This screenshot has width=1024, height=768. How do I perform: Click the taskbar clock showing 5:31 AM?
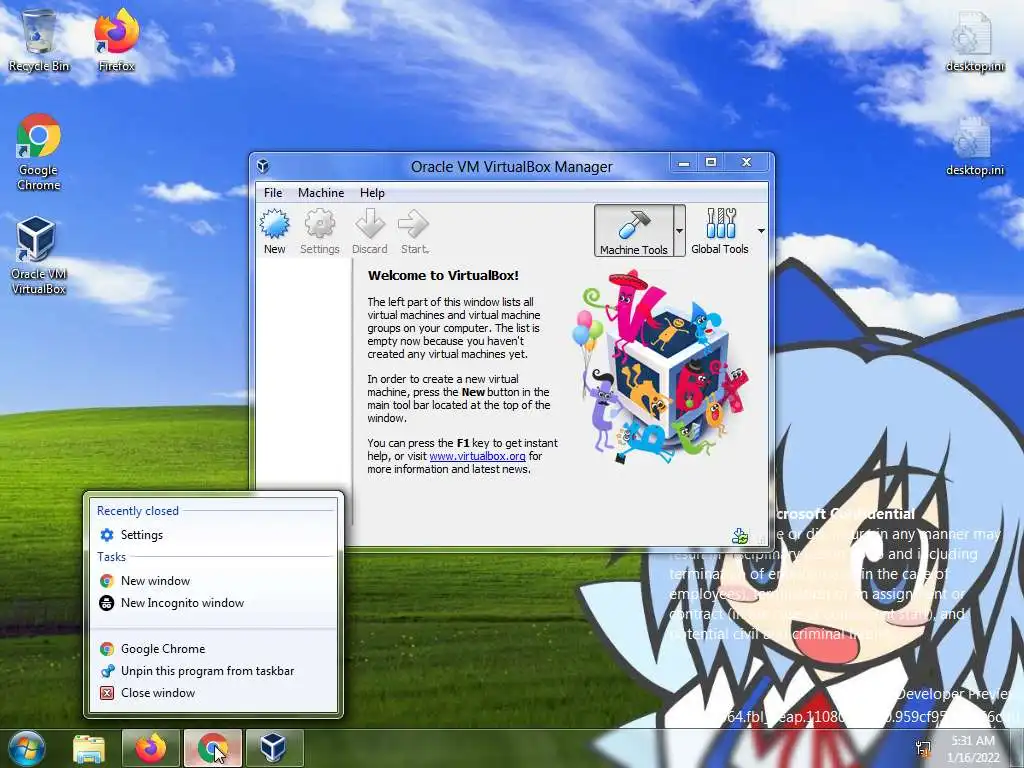[x=973, y=749]
